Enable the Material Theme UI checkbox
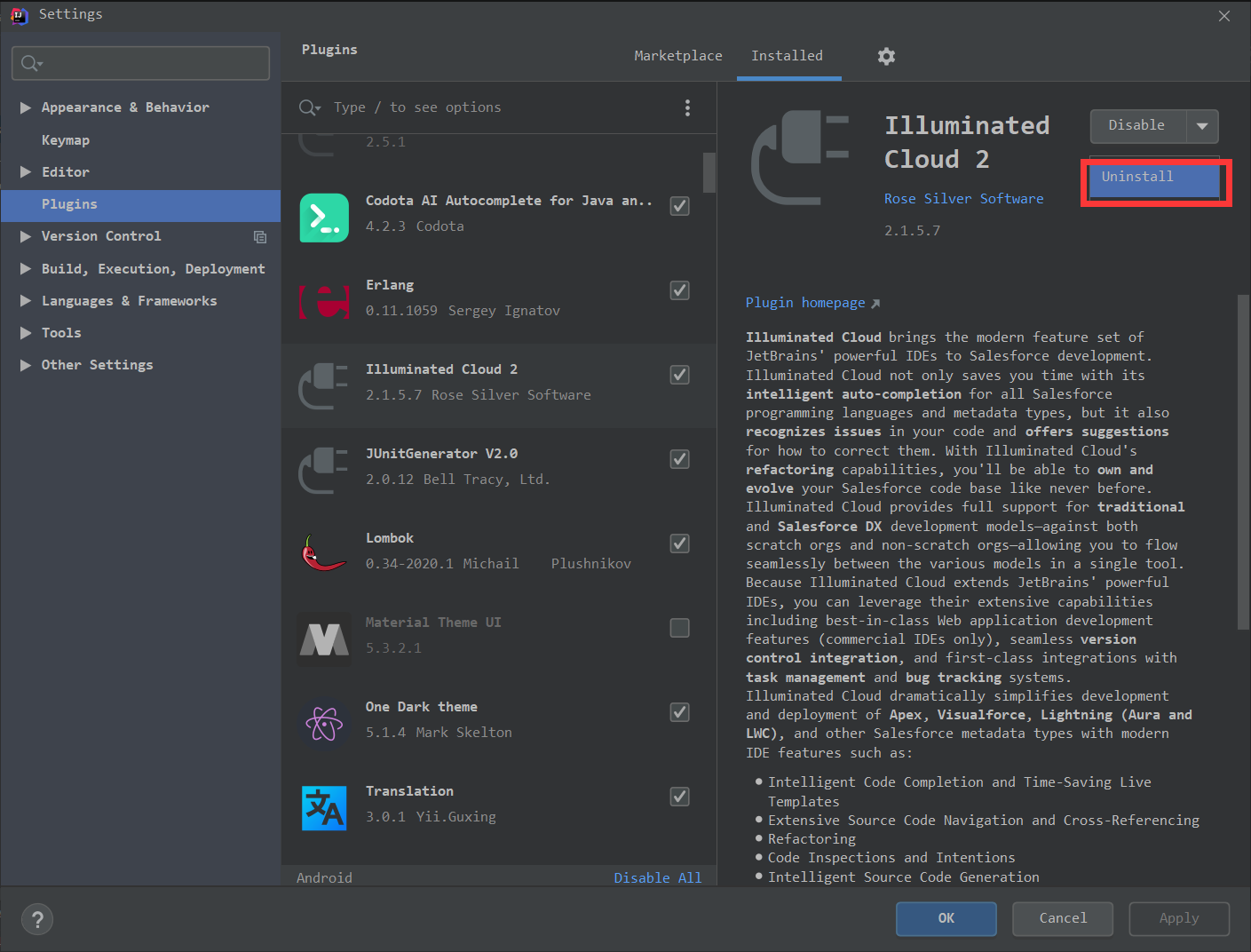 679,628
